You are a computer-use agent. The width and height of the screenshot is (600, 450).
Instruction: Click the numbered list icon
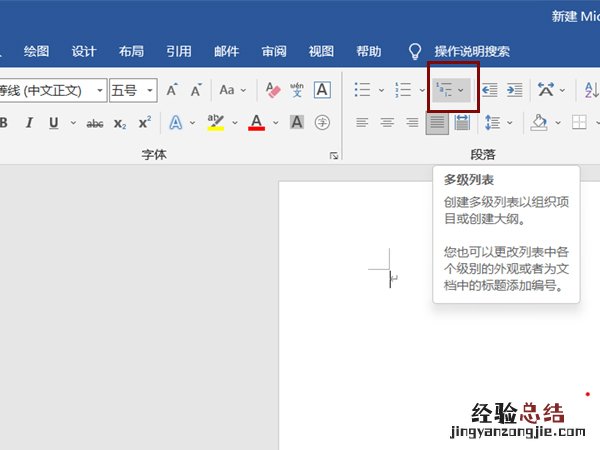click(x=403, y=90)
